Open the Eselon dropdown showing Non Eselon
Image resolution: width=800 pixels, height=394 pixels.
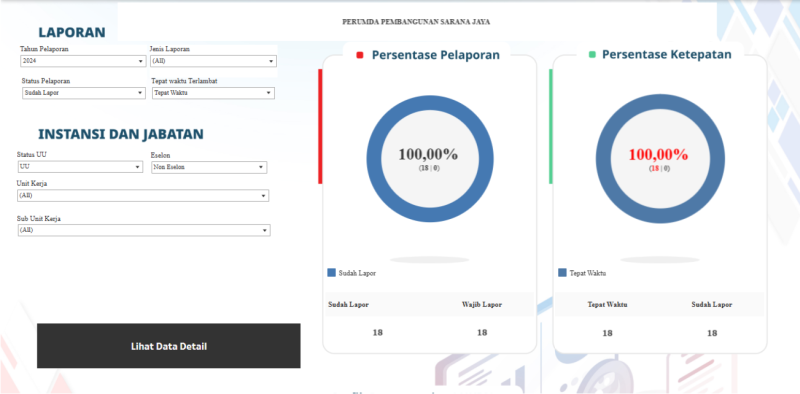[209, 167]
